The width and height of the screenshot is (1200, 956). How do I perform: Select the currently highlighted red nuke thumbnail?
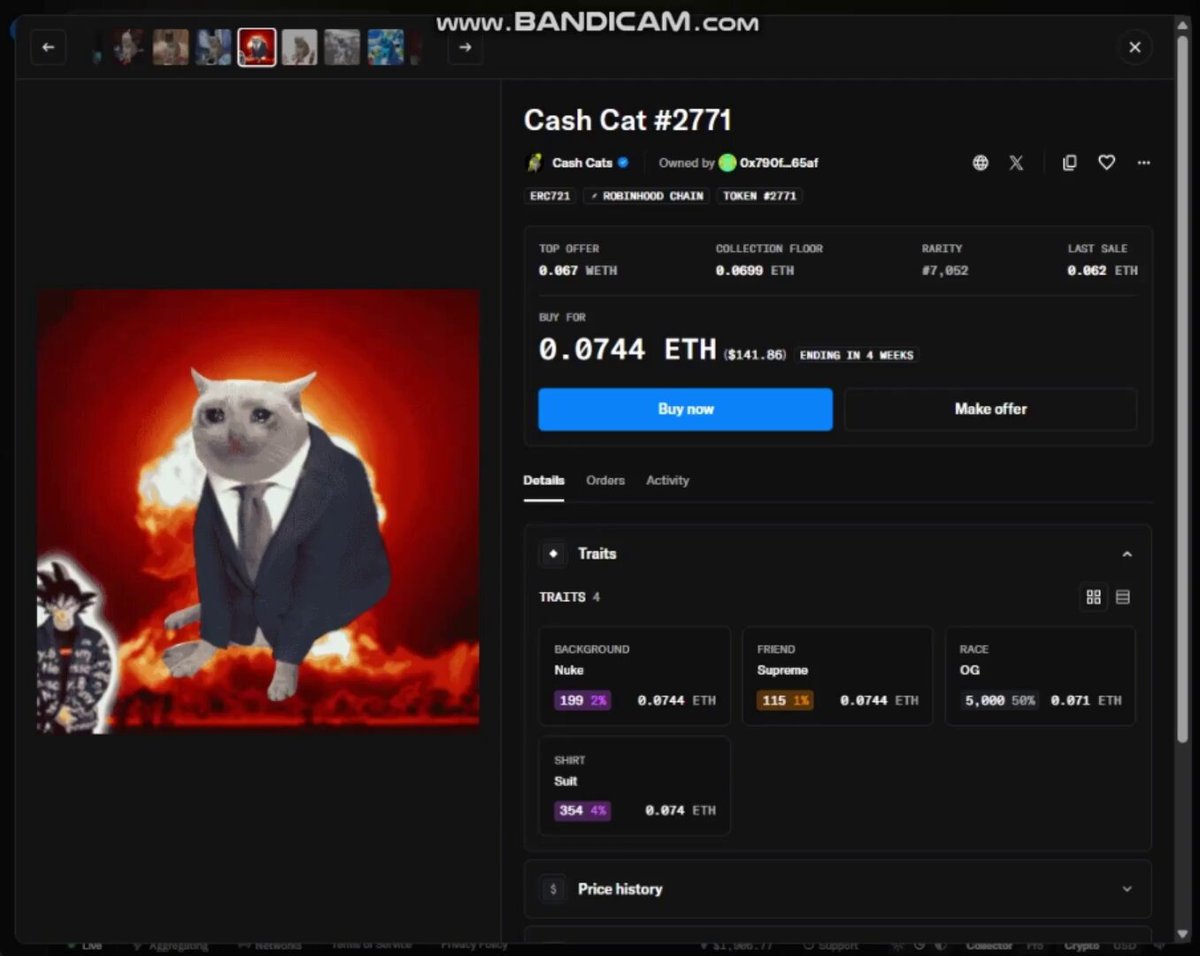click(257, 47)
